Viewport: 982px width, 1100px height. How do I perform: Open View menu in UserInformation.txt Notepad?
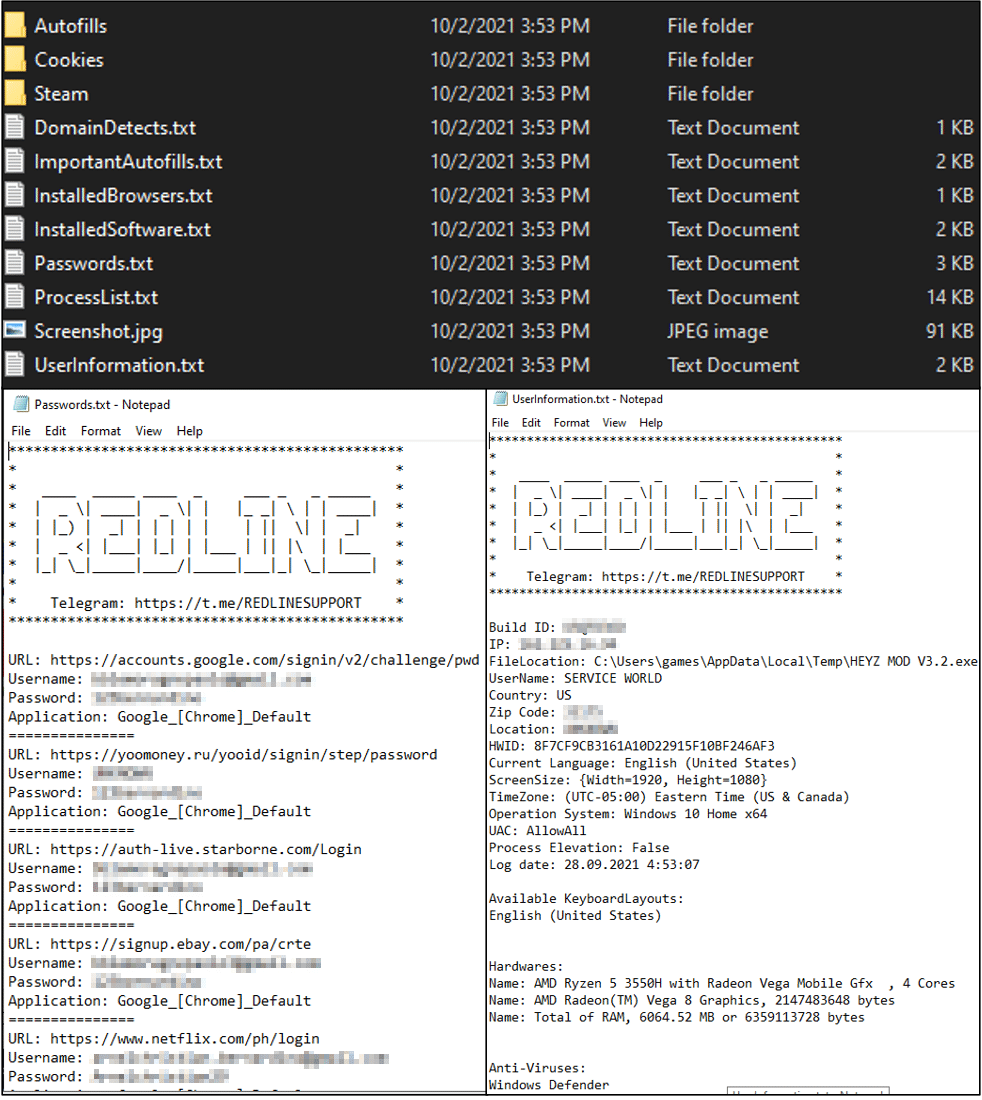coord(615,423)
